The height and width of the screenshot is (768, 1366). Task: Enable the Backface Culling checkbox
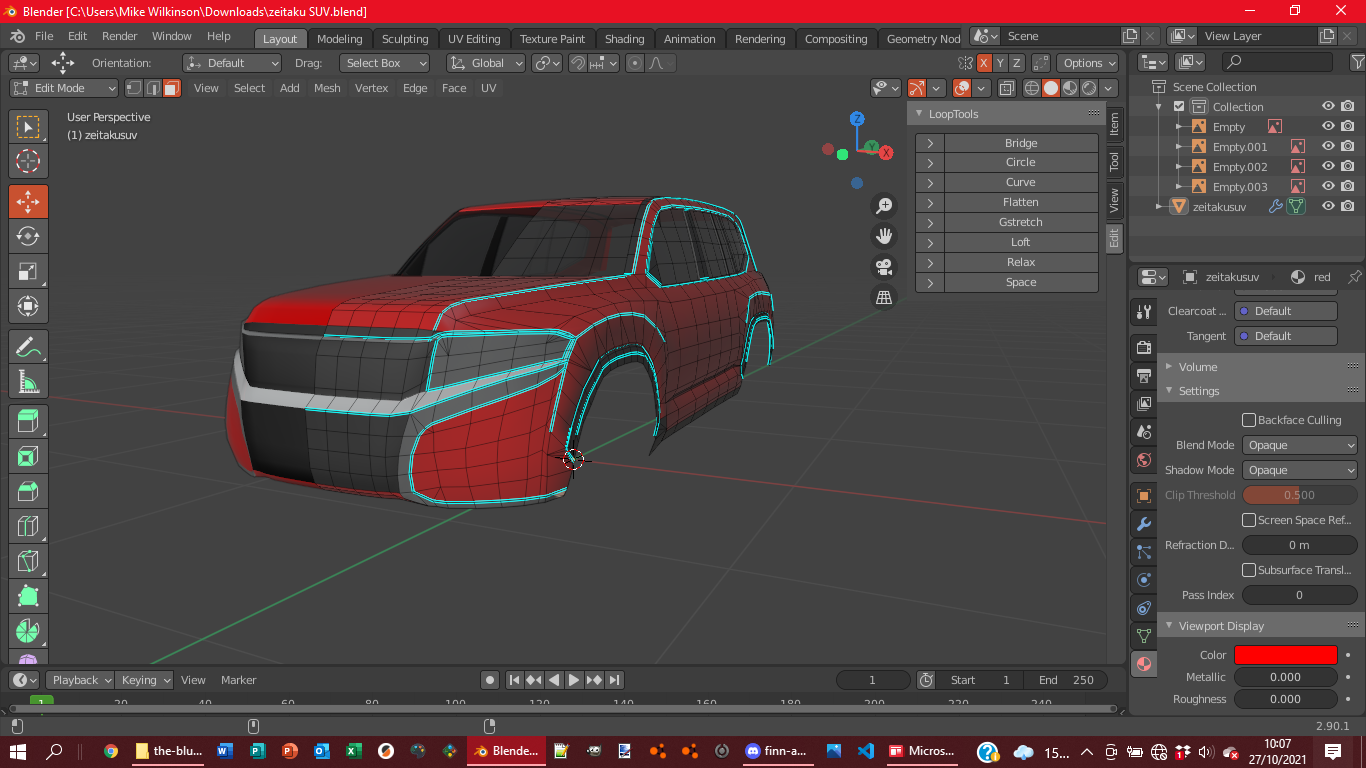click(1249, 420)
